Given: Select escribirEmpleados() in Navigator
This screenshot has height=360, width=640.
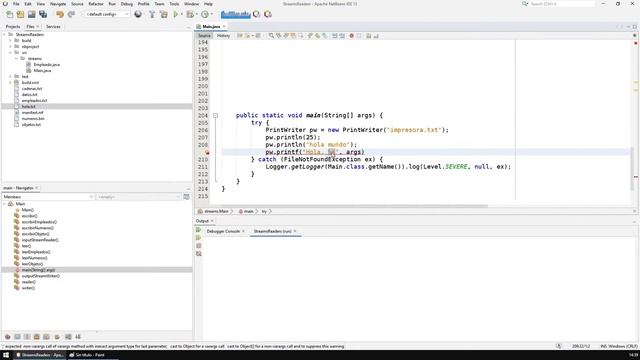Looking at the screenshot, I should point(39,222).
